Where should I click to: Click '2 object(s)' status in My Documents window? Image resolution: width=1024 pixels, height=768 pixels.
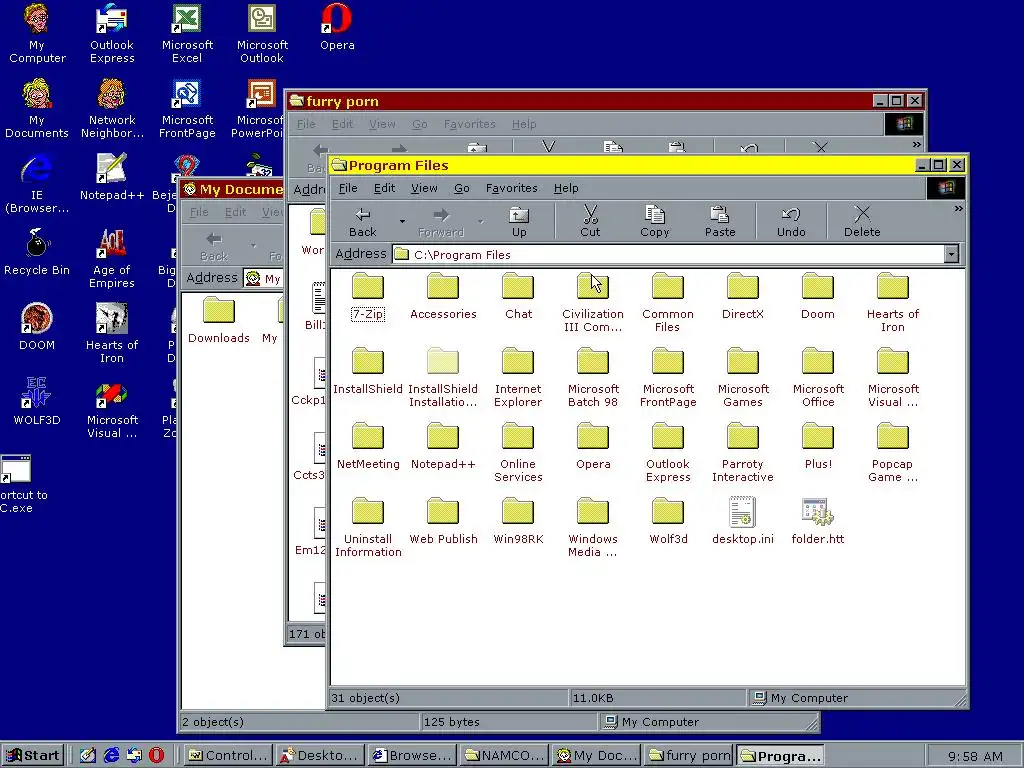(213, 722)
